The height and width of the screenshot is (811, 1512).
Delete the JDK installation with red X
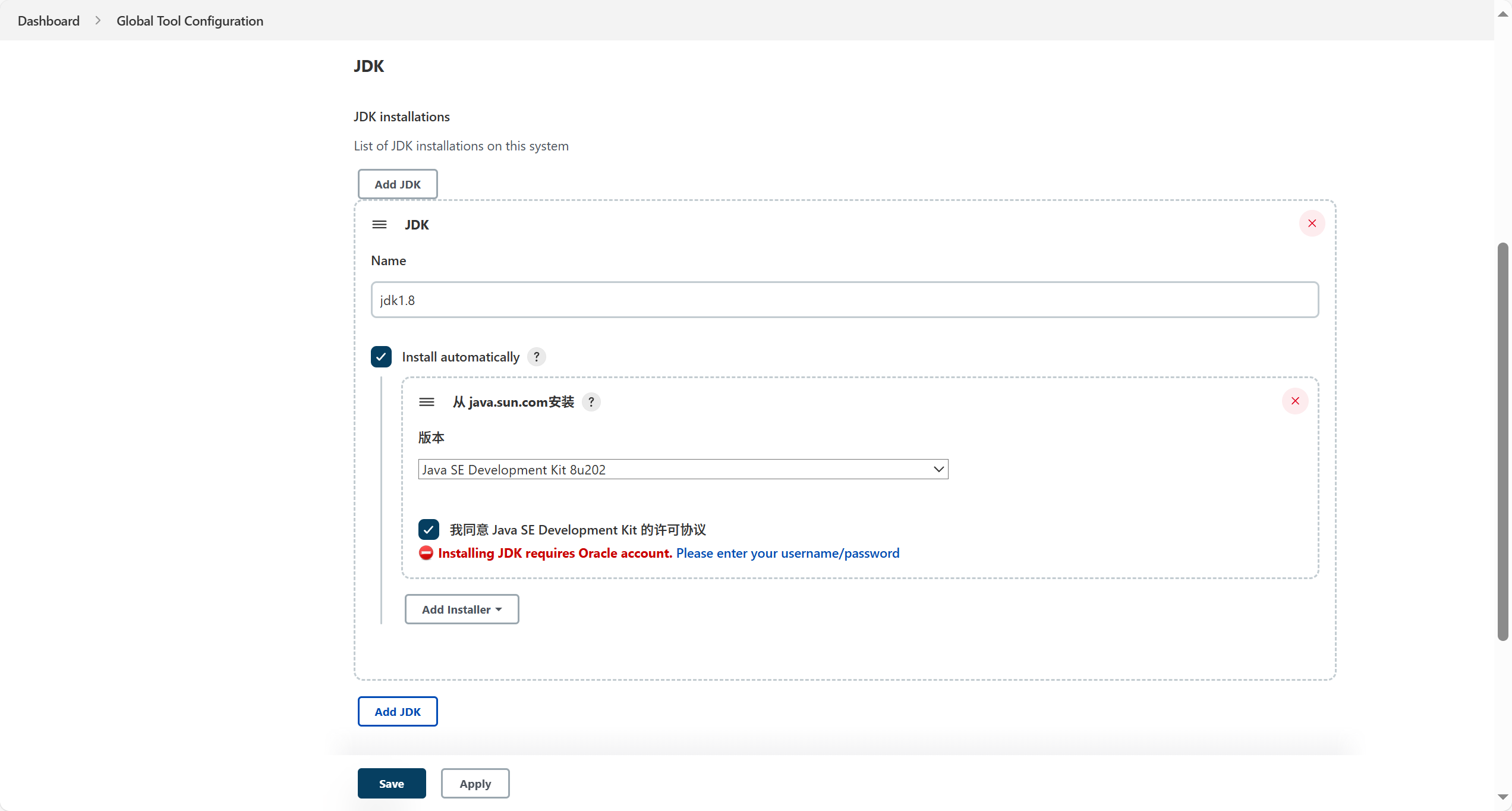point(1312,224)
